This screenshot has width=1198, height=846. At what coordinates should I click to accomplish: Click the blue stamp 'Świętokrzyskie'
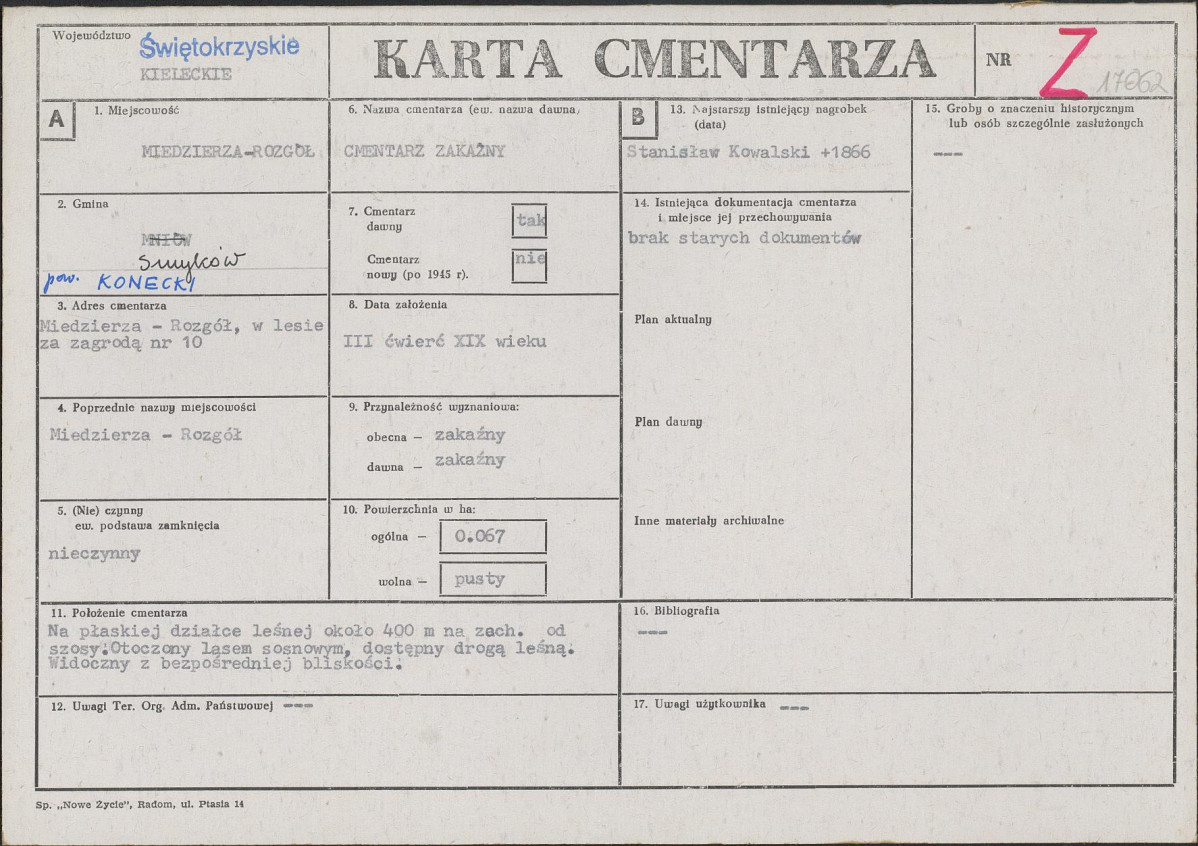(219, 47)
